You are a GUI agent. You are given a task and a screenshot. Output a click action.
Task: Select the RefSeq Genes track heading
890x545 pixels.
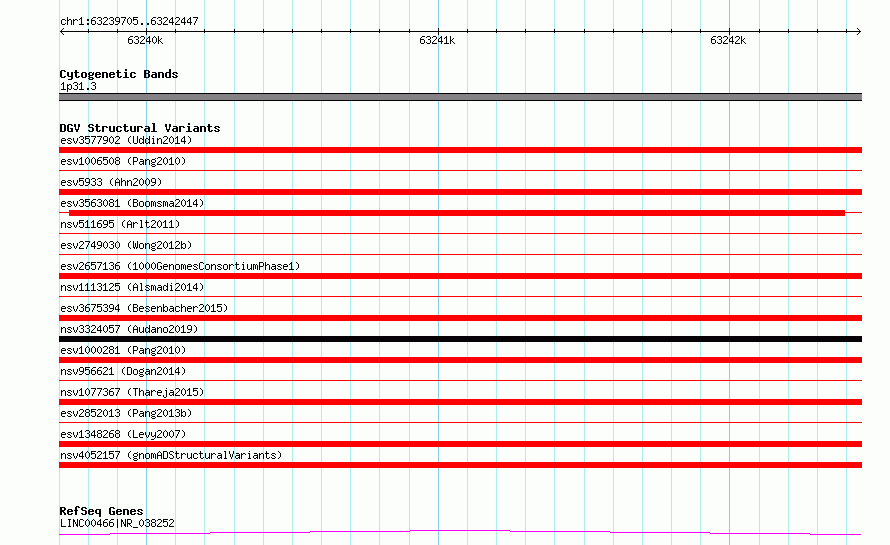click(101, 511)
